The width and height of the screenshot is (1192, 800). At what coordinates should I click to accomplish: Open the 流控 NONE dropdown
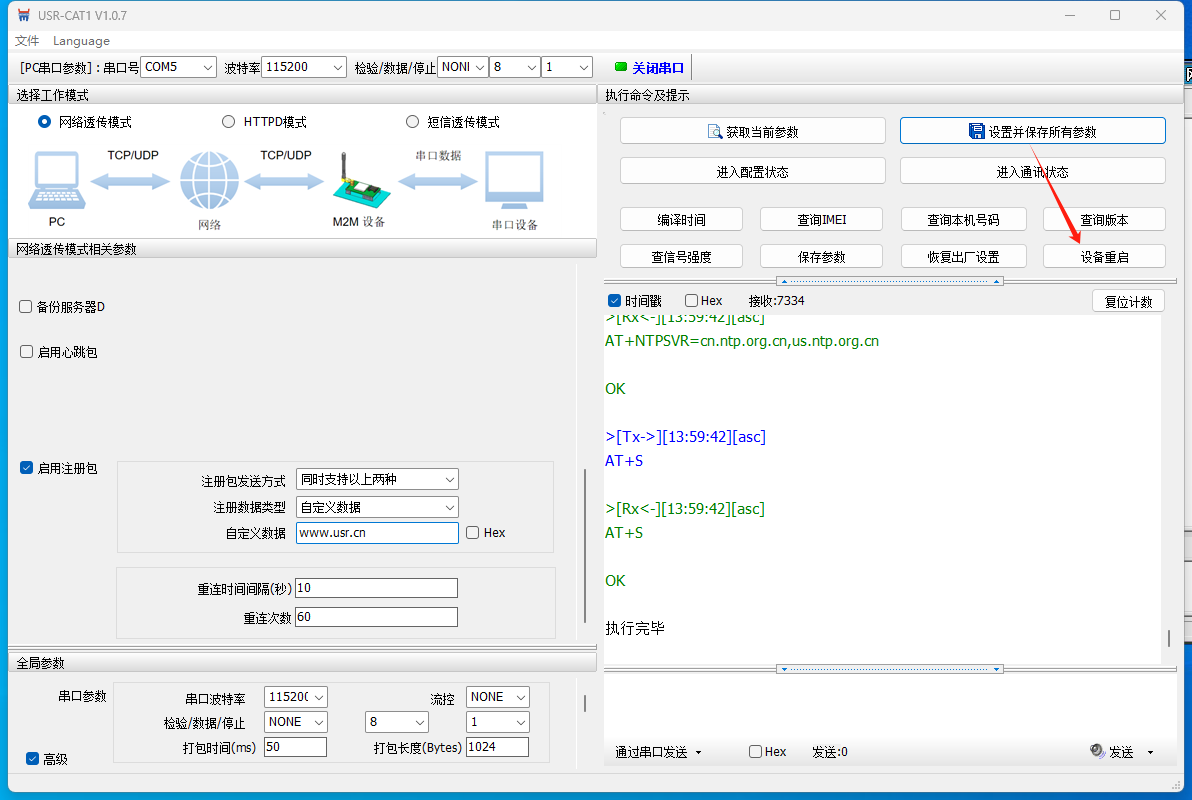point(498,697)
